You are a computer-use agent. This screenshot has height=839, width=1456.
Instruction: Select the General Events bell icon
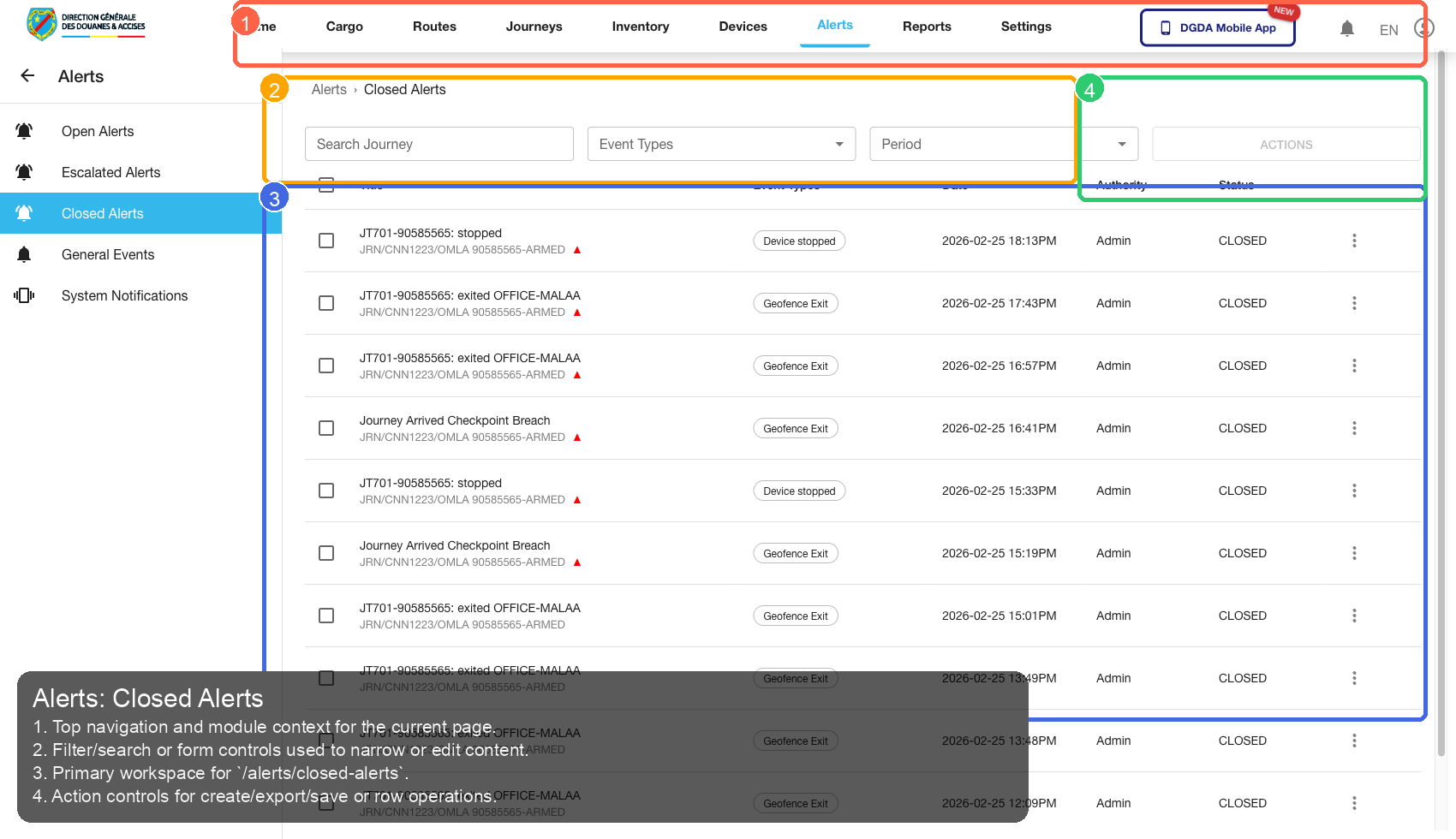tap(24, 253)
